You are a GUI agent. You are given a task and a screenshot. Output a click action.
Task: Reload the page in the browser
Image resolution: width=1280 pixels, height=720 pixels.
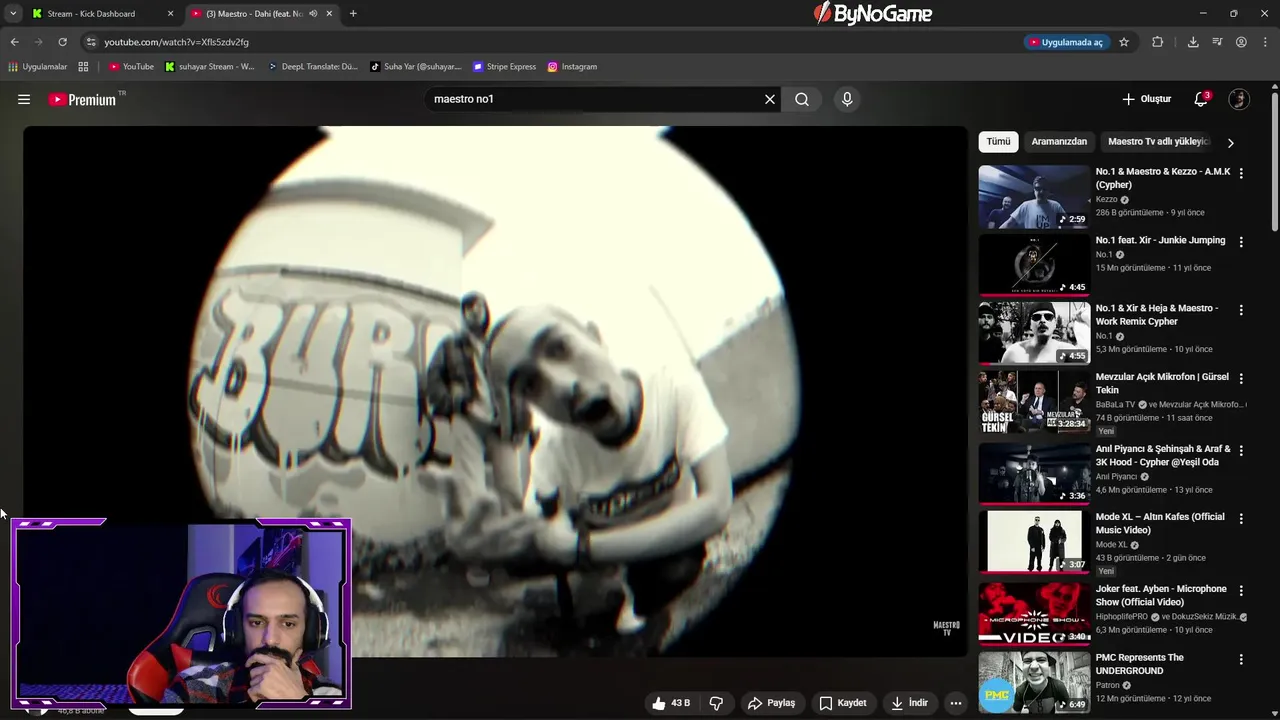click(x=62, y=42)
